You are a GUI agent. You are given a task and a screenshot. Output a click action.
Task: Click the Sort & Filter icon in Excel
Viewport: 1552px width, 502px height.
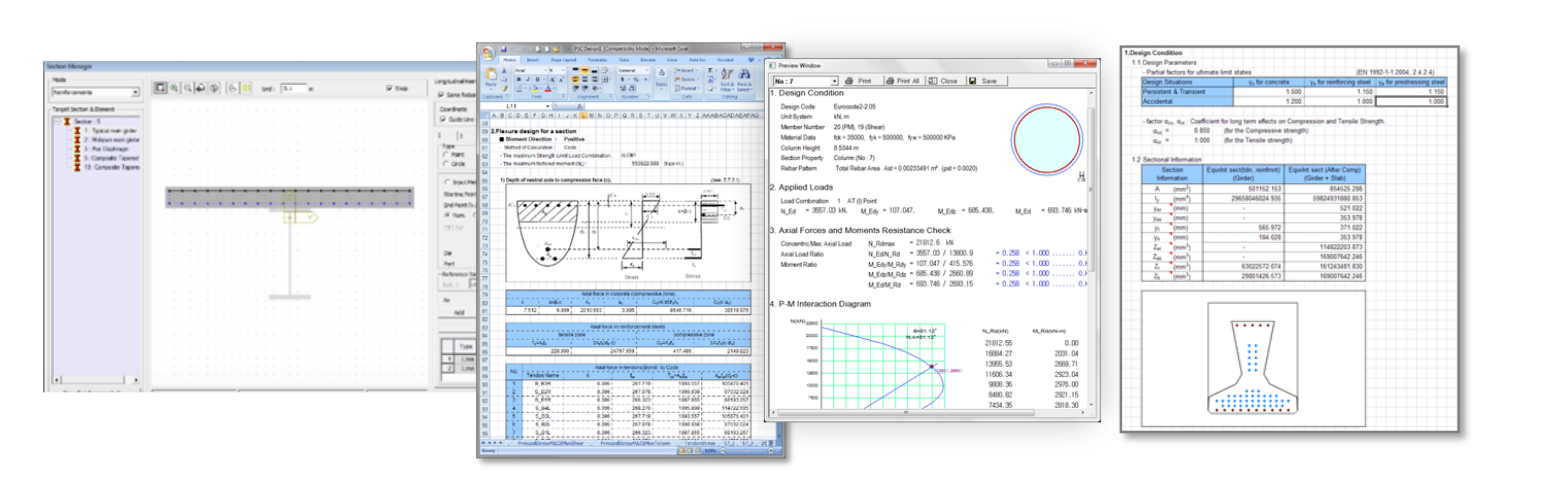coord(727,74)
